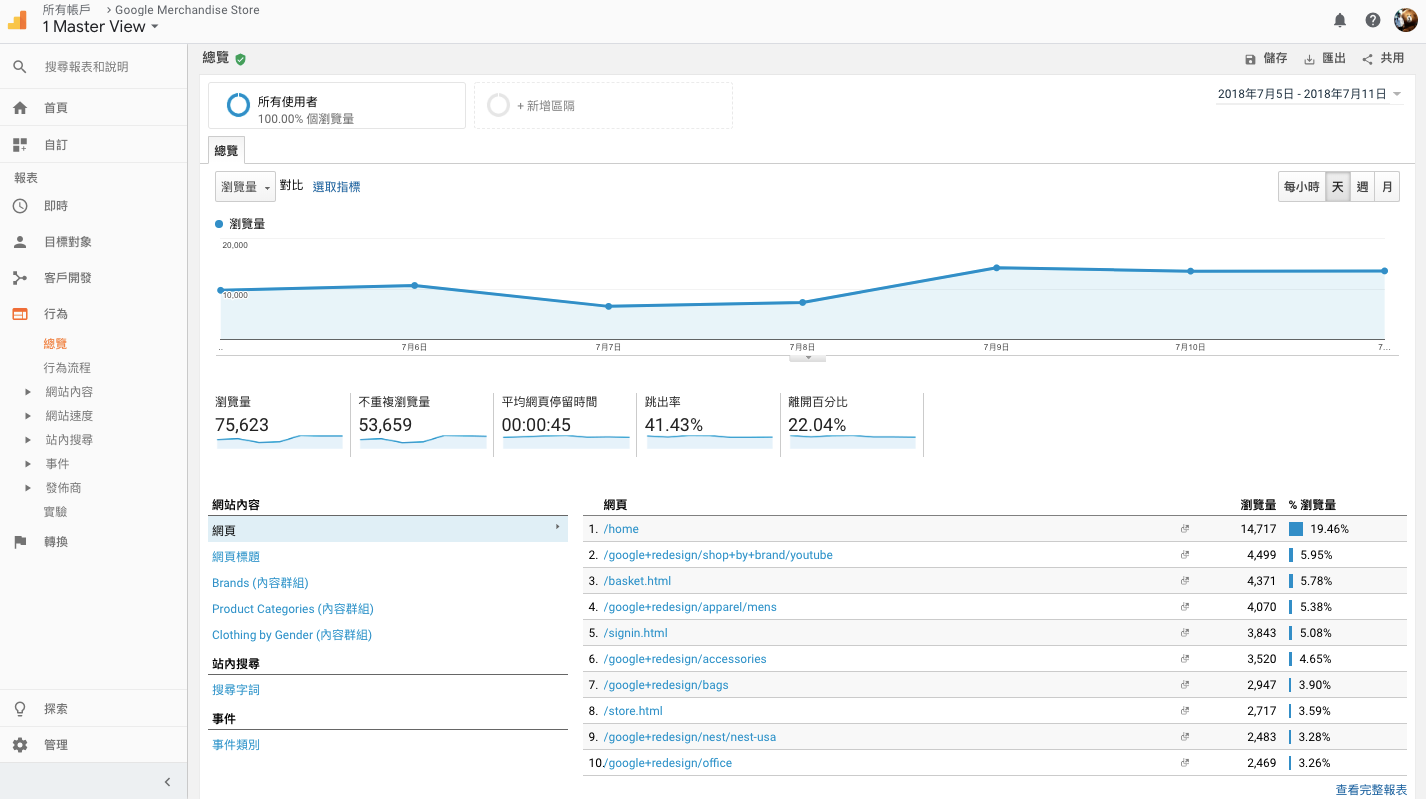Open the /google+redesign/shop+by+brand/youtube page link

(x=718, y=555)
